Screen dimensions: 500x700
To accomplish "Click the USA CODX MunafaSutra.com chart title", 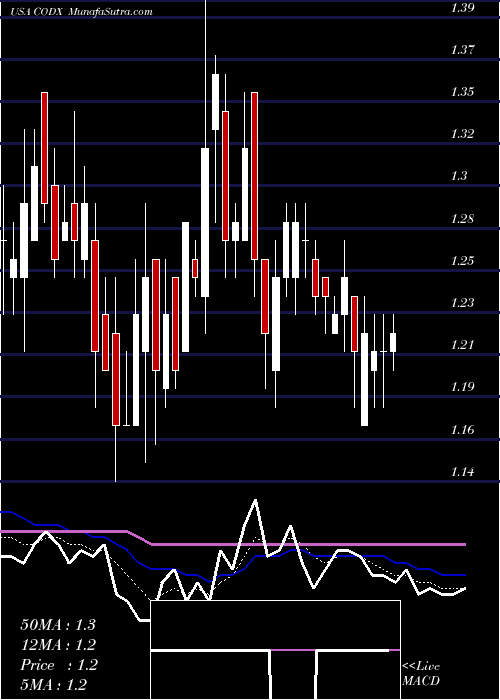I will [x=82, y=12].
